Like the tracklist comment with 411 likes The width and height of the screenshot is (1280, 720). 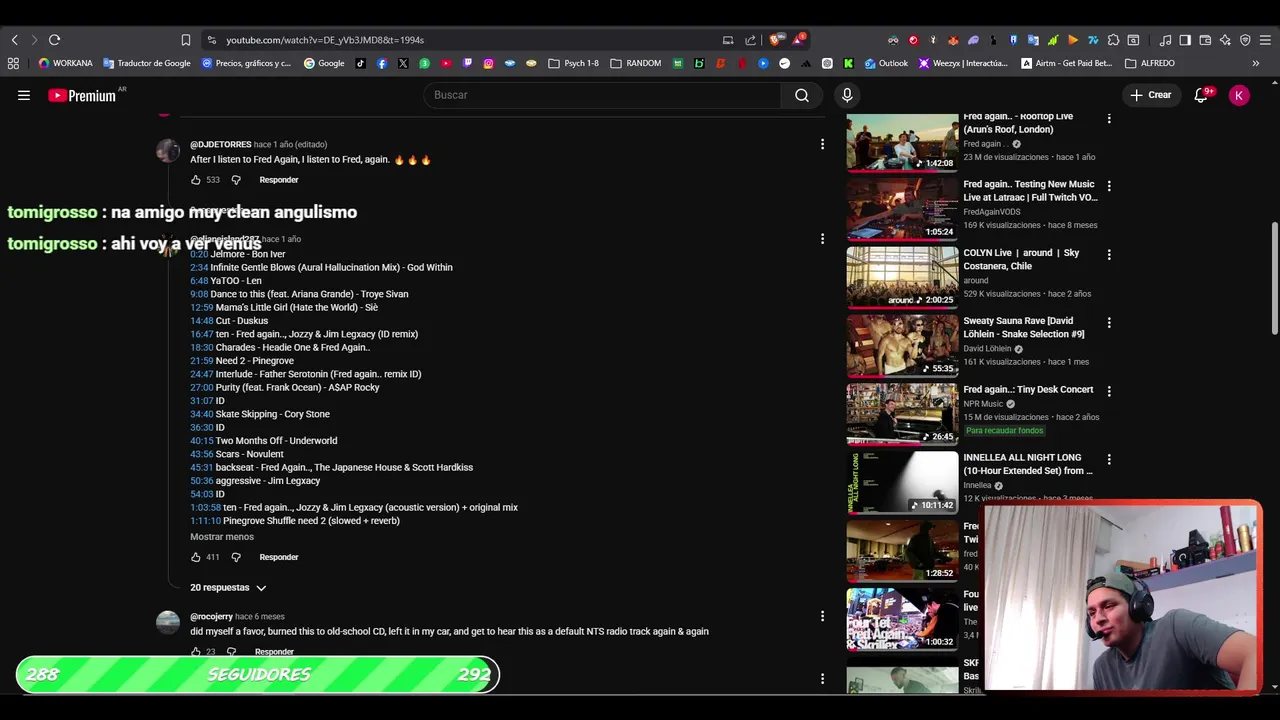[196, 557]
